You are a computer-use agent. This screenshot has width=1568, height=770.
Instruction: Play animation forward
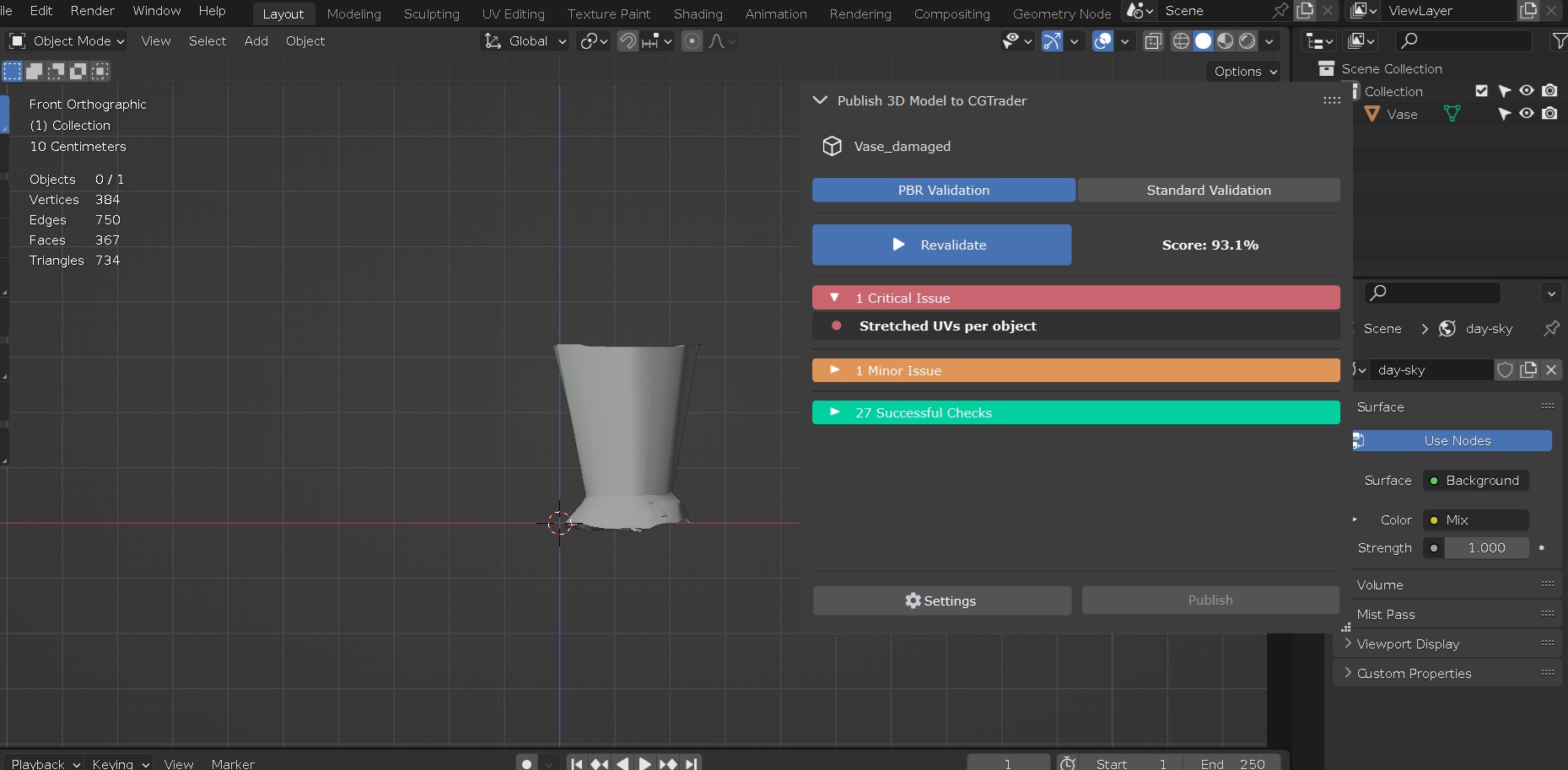(644, 763)
